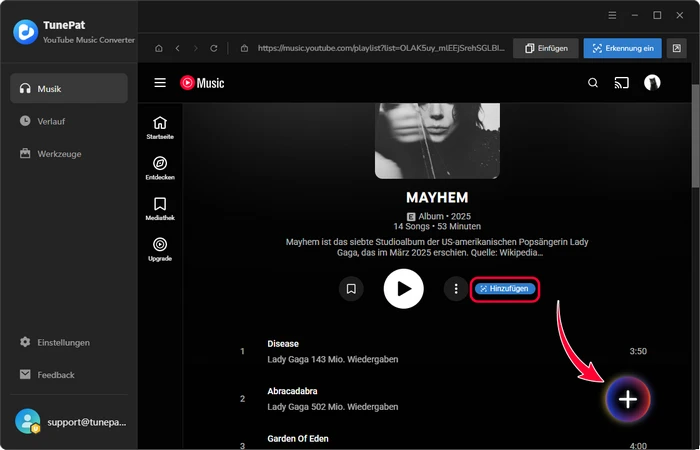Select the song Abracadabra
Screen dimensions: 700x450
coord(292,391)
